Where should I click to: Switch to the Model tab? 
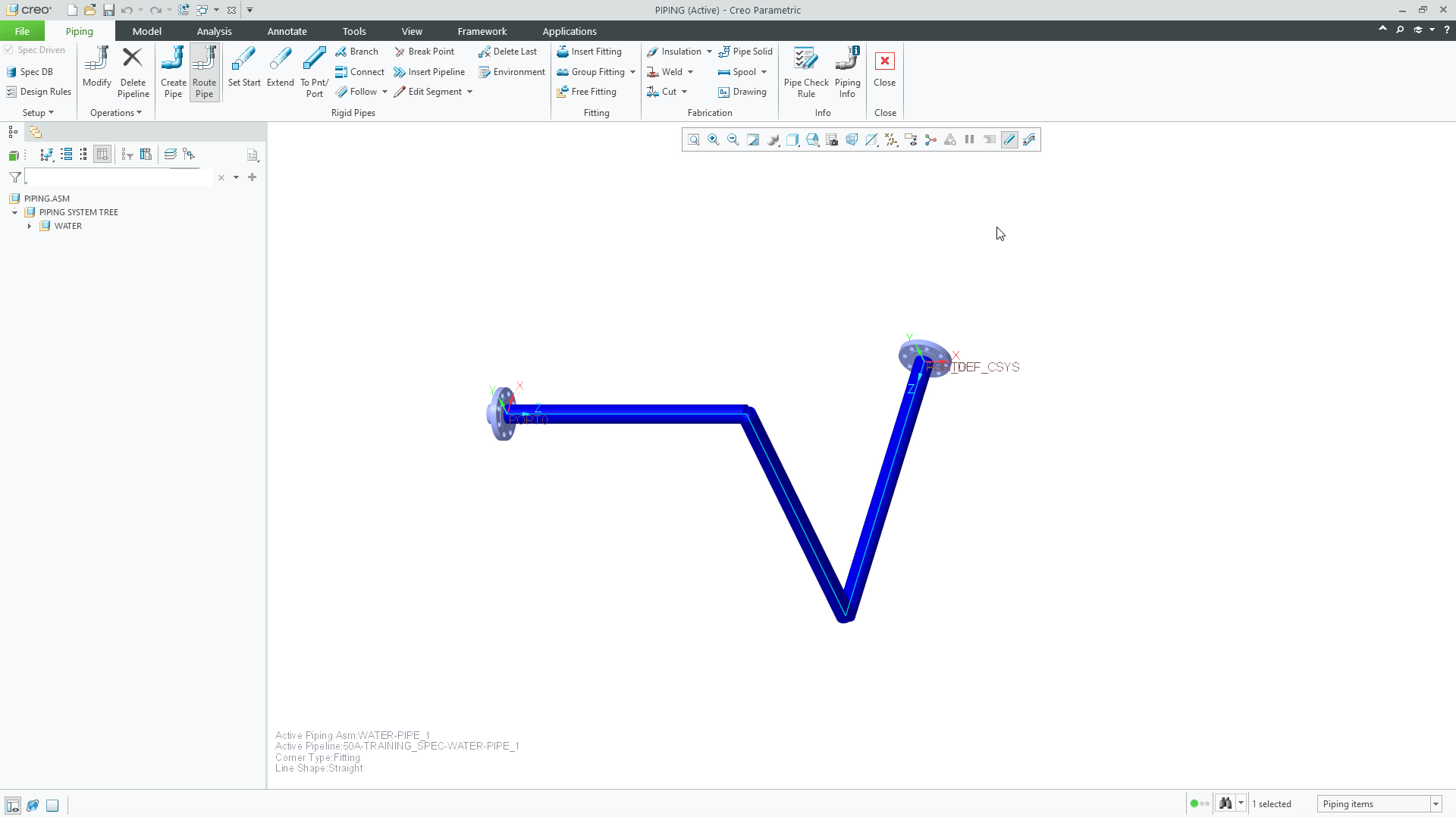pos(146,31)
